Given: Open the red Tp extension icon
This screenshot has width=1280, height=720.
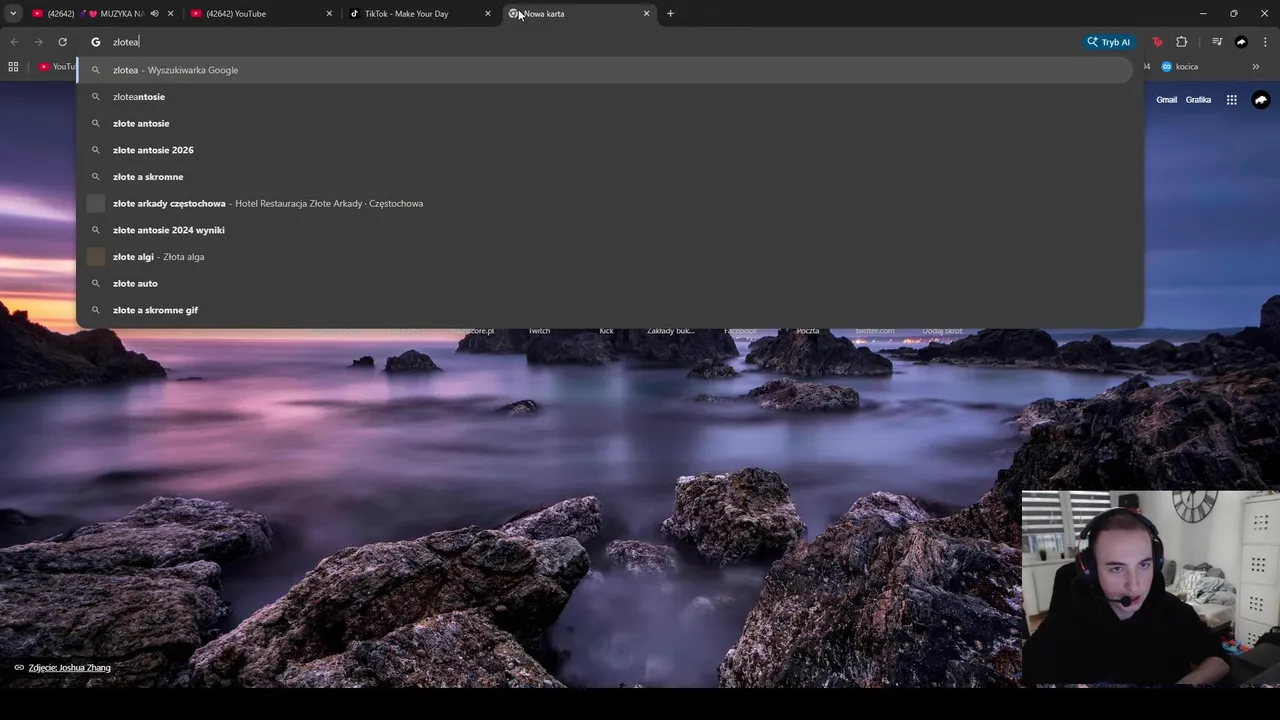Looking at the screenshot, I should coord(1157,42).
